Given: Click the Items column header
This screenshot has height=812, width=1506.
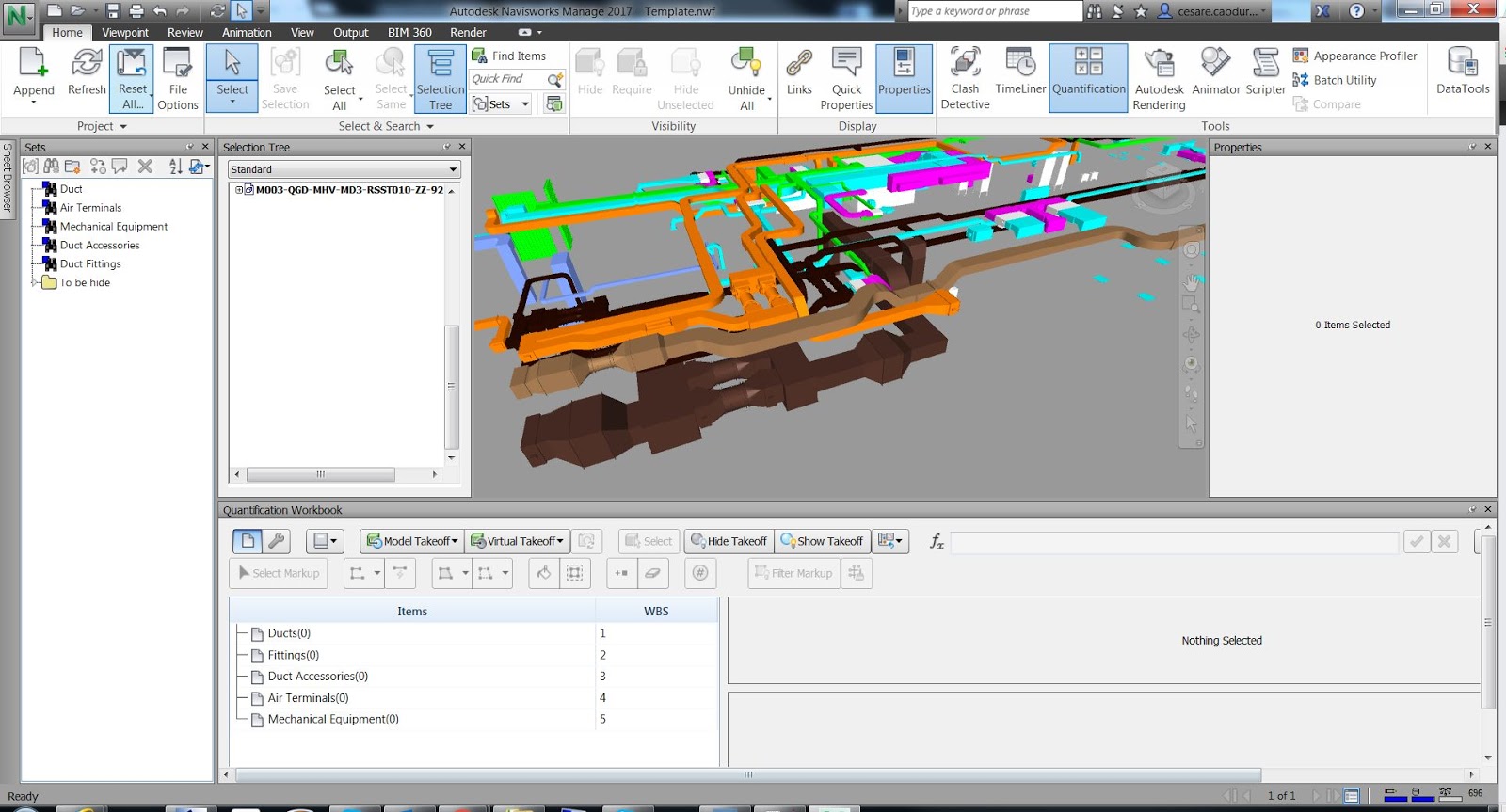Looking at the screenshot, I should [412, 612].
